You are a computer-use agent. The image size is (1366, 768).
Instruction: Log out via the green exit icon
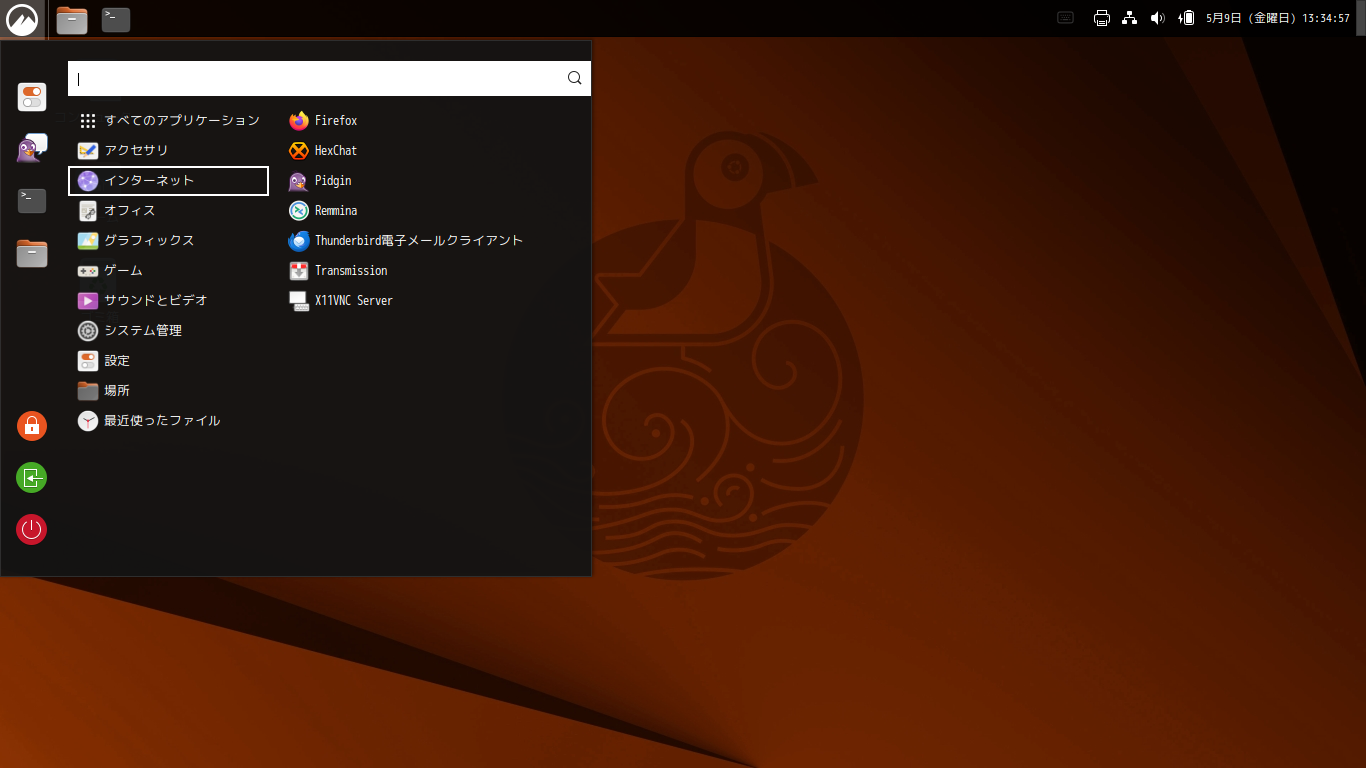31,478
